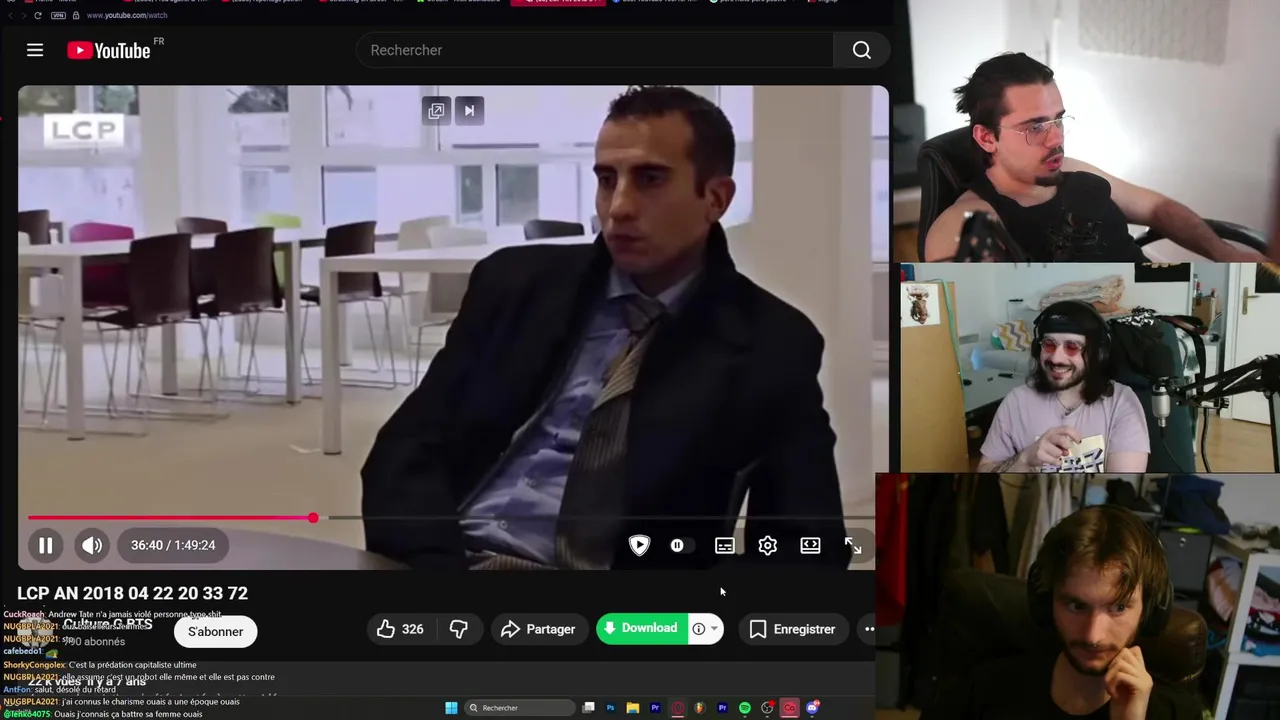Mute the video volume

pos(91,545)
